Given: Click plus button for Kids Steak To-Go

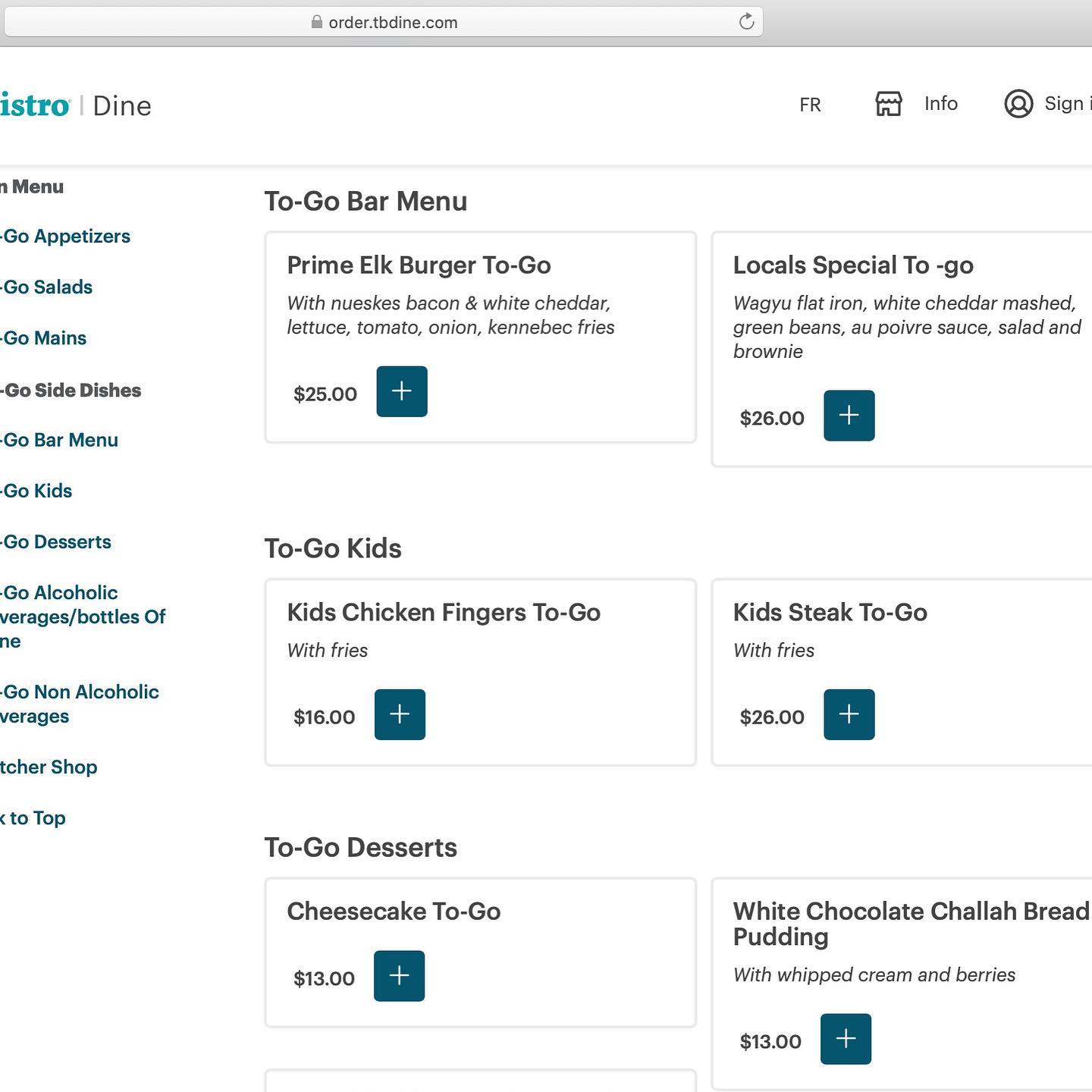Looking at the screenshot, I should click(849, 714).
